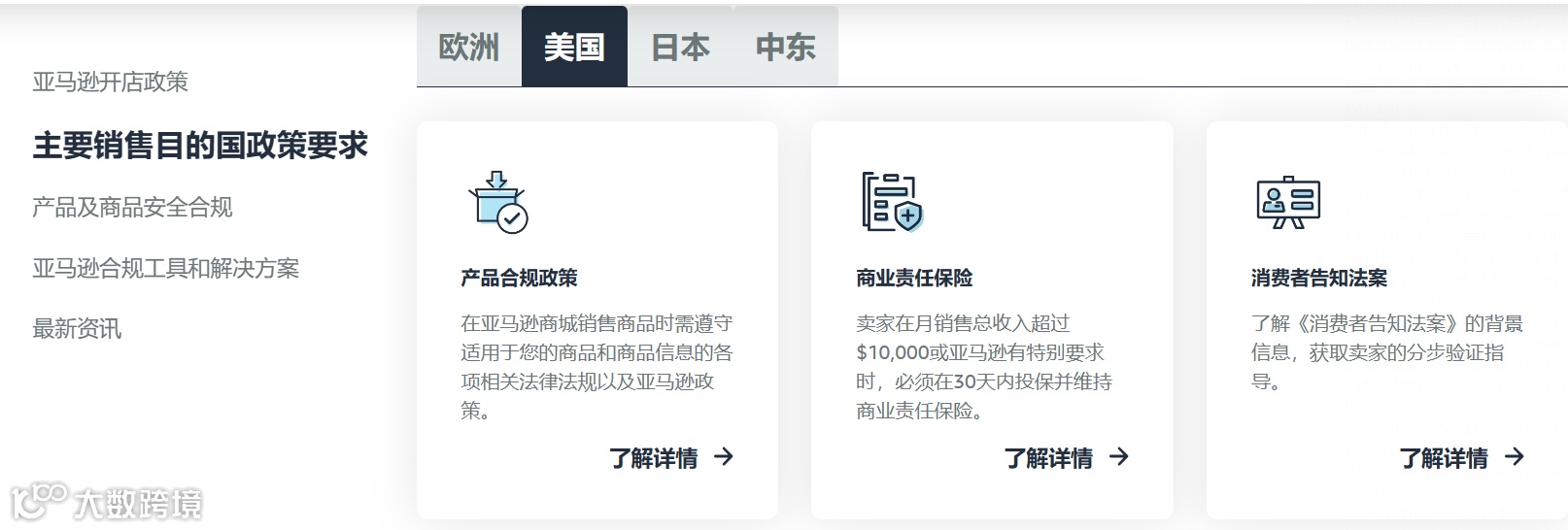This screenshot has height=530, width=1568.
Task: Open 亚马逊合规工具和解决方案 link
Action: (x=166, y=268)
